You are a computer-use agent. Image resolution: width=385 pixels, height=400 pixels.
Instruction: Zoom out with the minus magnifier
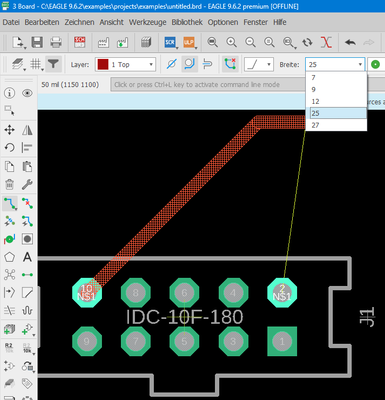(x=250, y=42)
